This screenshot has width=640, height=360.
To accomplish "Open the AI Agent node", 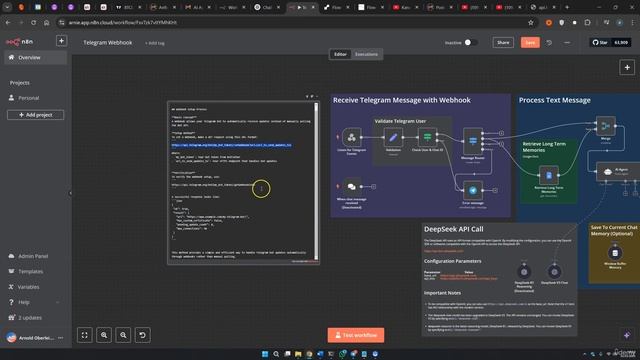I will (x=618, y=171).
